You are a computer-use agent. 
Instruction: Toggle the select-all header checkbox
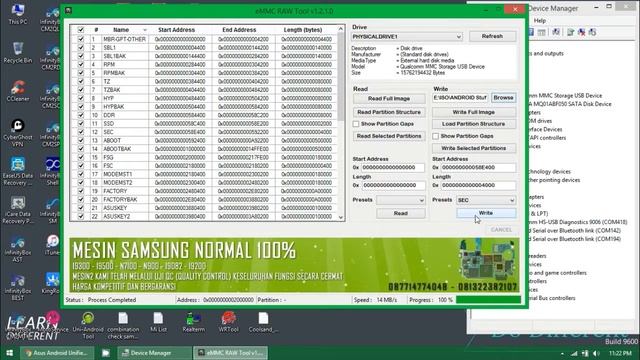click(x=80, y=30)
